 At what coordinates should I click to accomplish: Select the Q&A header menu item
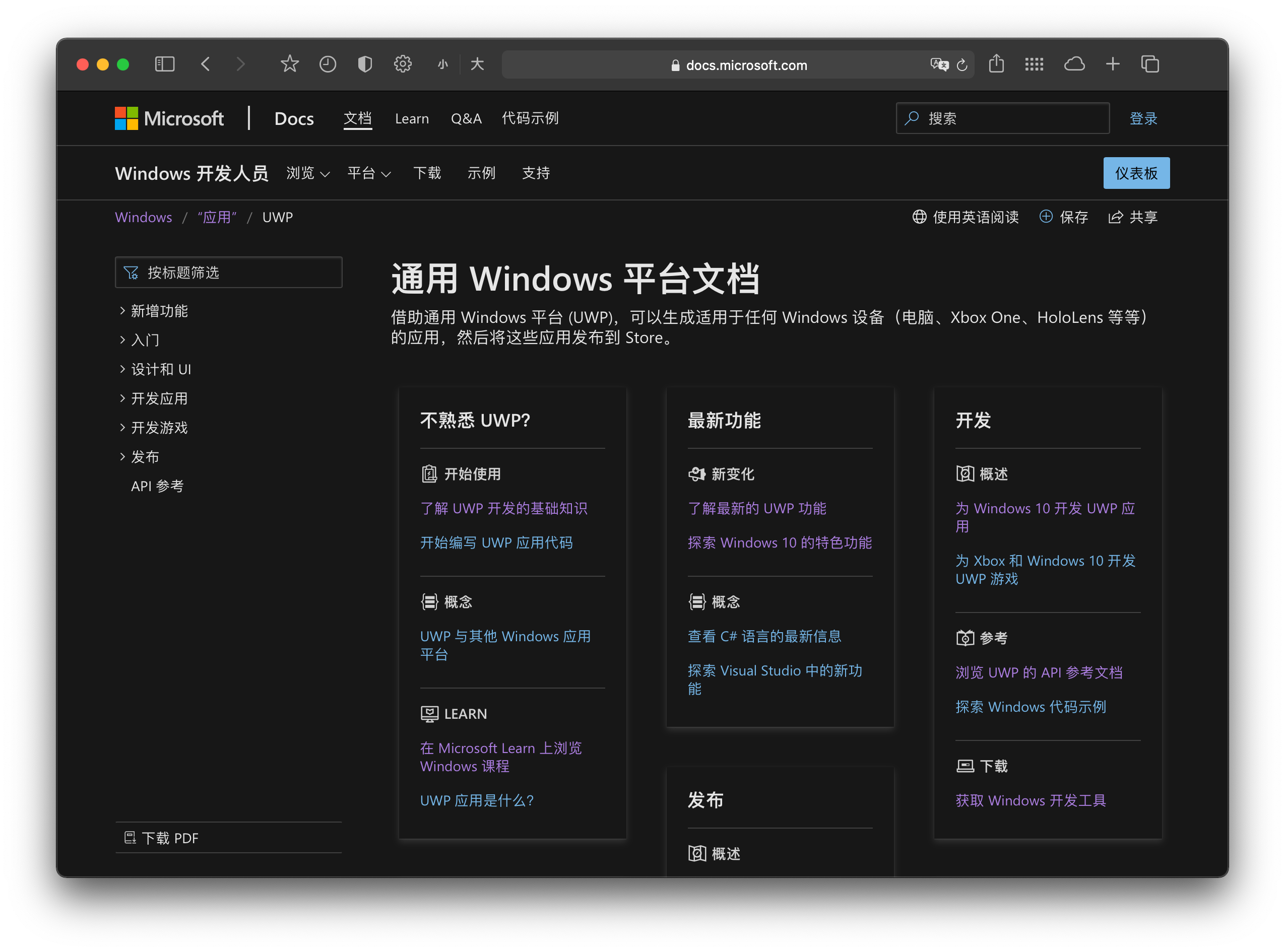[x=466, y=119]
